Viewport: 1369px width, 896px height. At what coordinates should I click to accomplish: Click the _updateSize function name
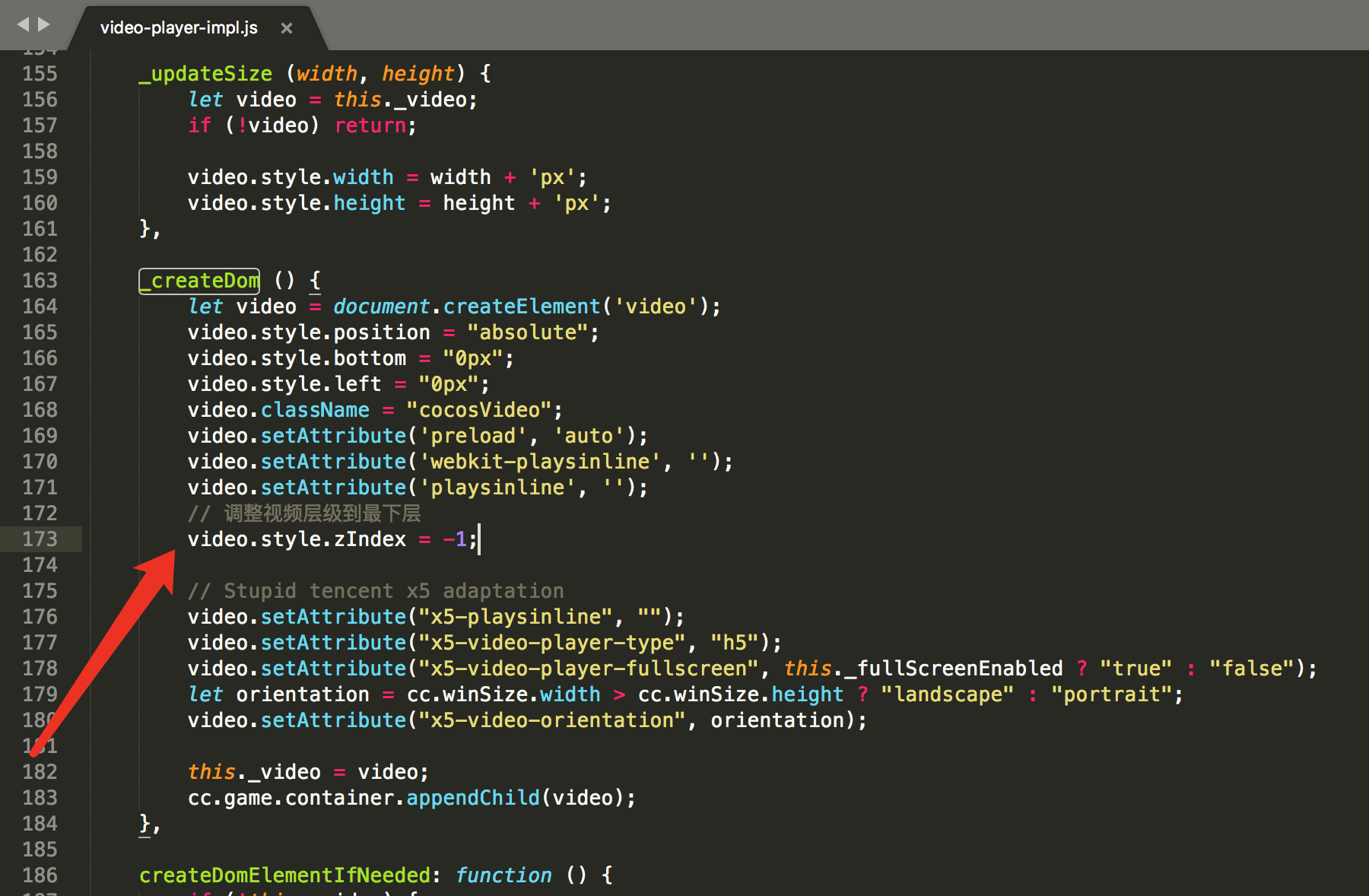[205, 73]
